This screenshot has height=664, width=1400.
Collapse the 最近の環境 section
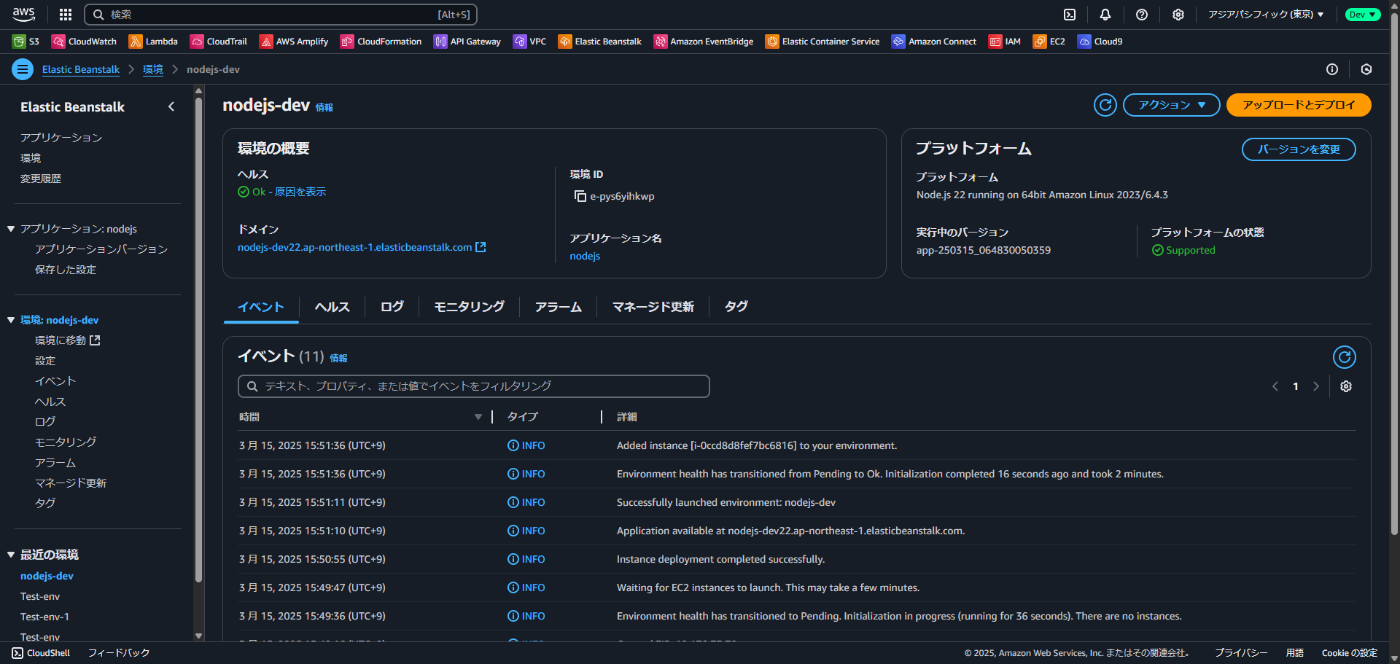[x=11, y=555]
